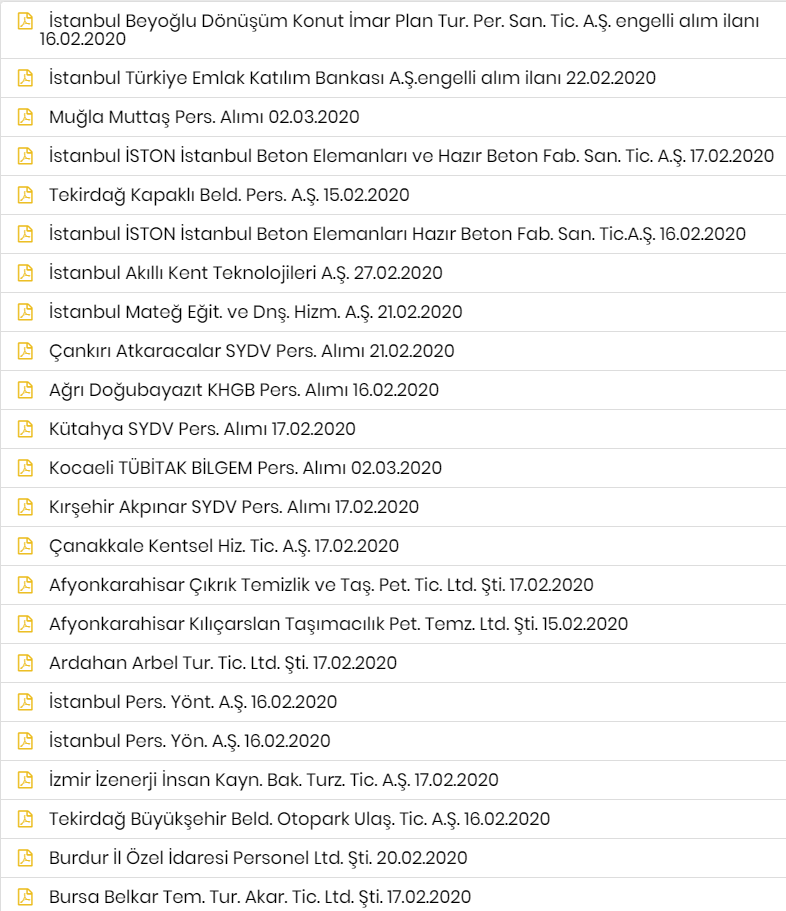Open Ardahan Arbel Tur. Tic. Ltd. Şti.

click(x=223, y=662)
